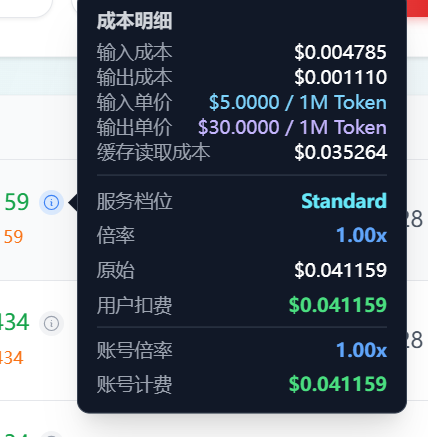Click the 输入成本 value $0.004785
428x437 pixels.
340,52
